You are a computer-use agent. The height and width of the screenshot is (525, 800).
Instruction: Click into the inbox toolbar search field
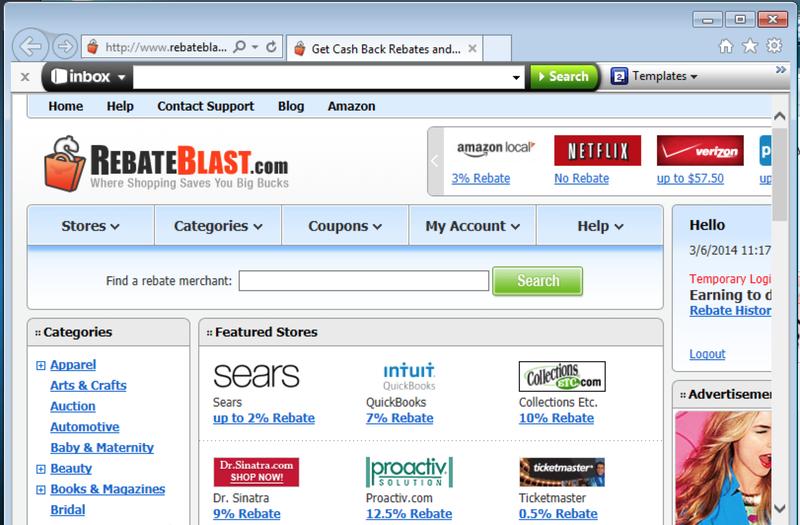point(322,78)
